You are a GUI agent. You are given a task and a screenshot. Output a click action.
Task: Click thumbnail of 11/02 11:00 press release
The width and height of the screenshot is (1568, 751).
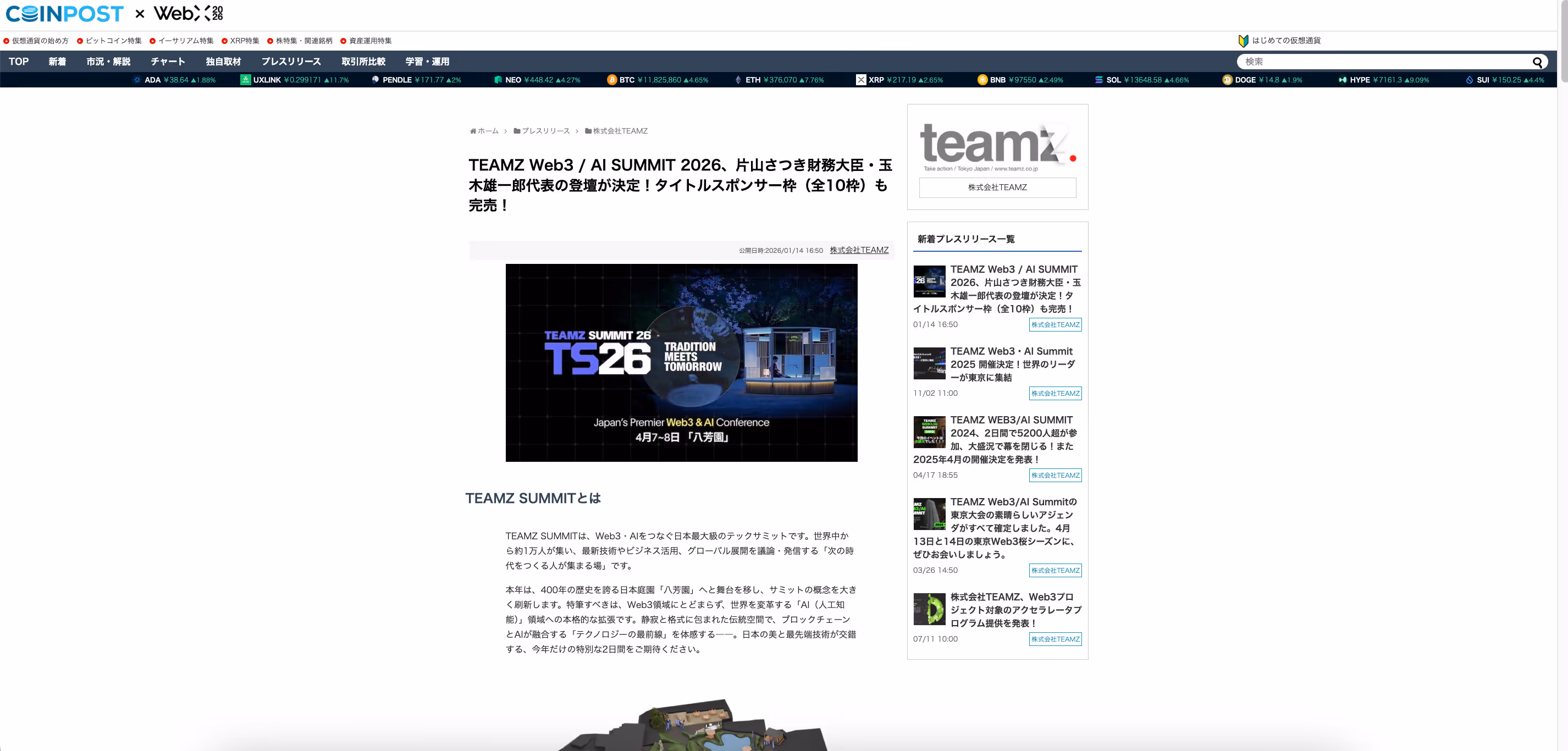930,363
